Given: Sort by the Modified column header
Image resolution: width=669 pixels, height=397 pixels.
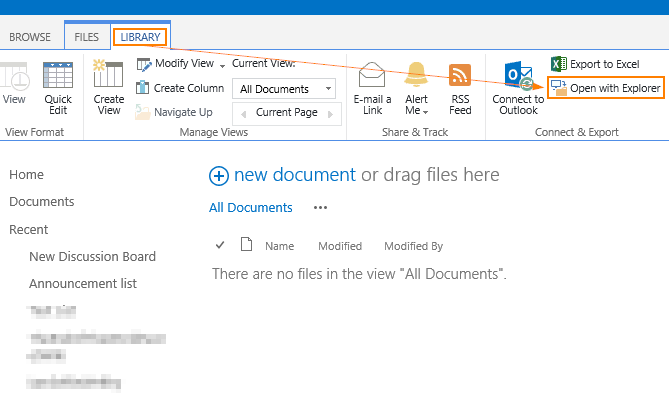Looking at the screenshot, I should [340, 246].
